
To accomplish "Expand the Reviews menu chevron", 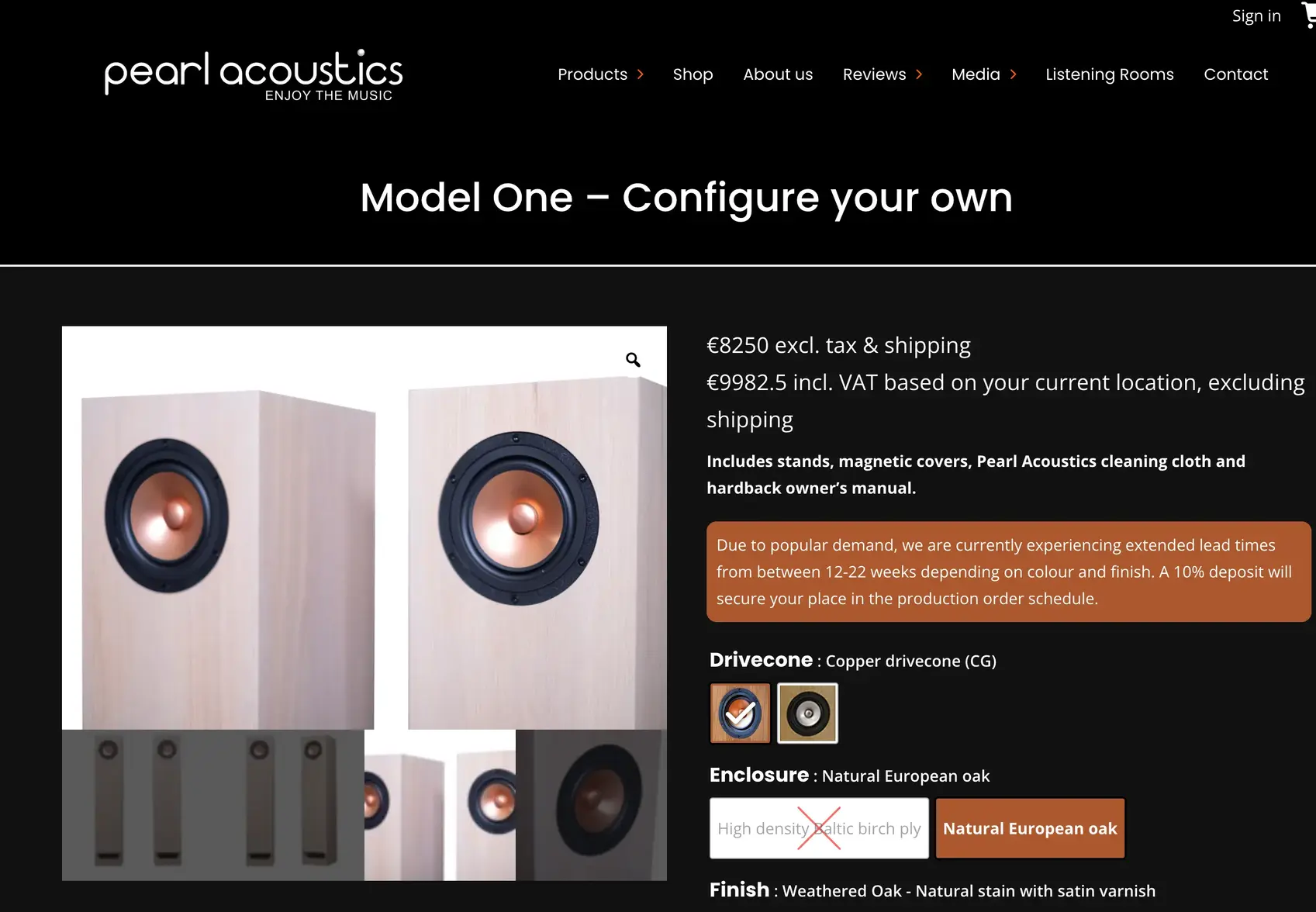I will (919, 74).
